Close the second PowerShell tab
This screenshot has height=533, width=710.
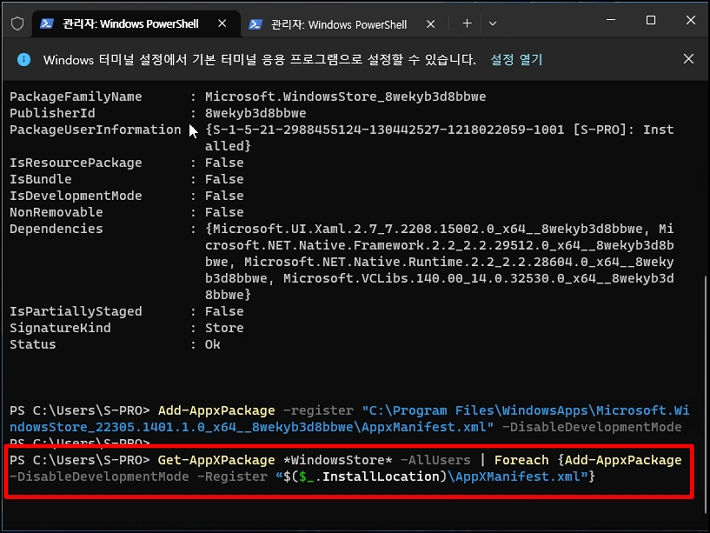click(x=431, y=24)
